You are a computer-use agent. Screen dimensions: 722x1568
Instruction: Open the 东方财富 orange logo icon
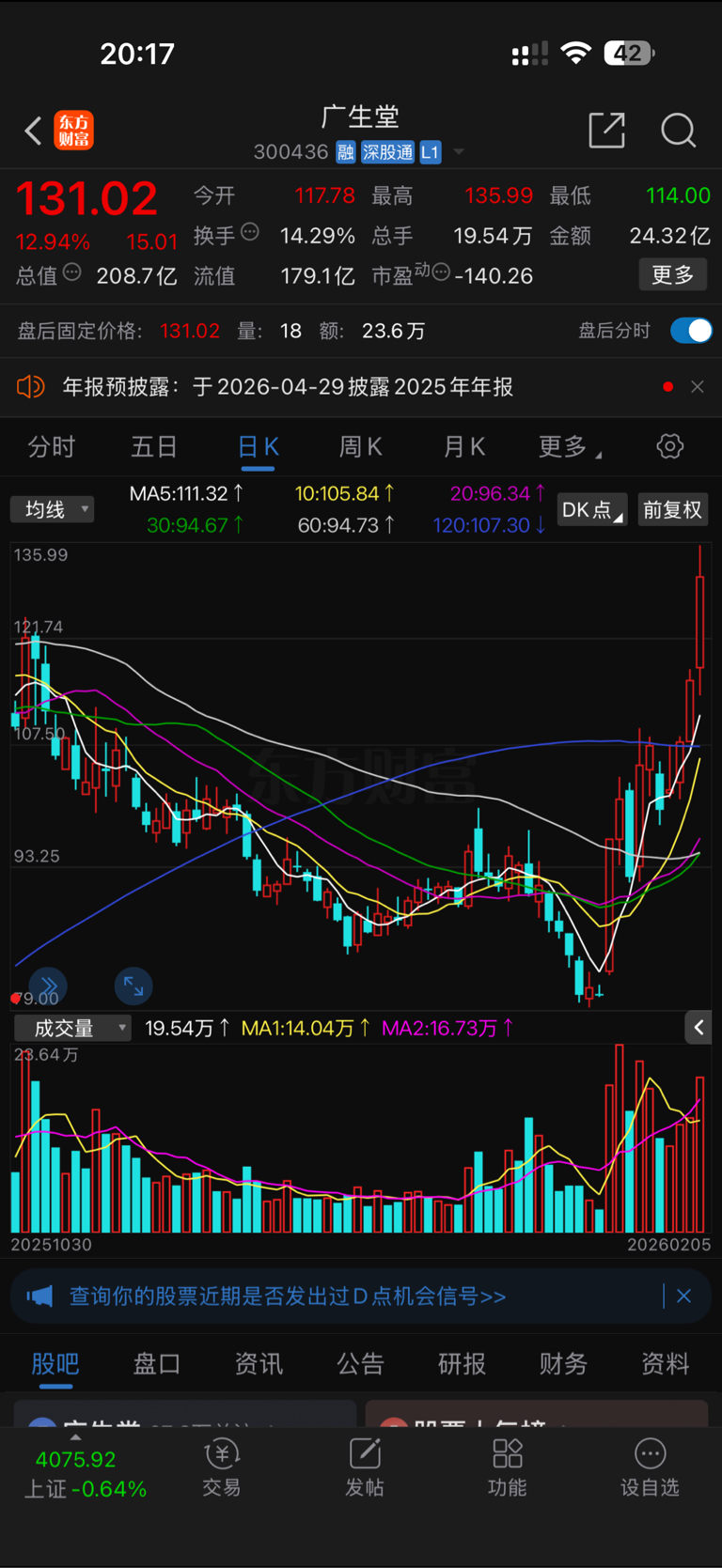click(x=74, y=131)
